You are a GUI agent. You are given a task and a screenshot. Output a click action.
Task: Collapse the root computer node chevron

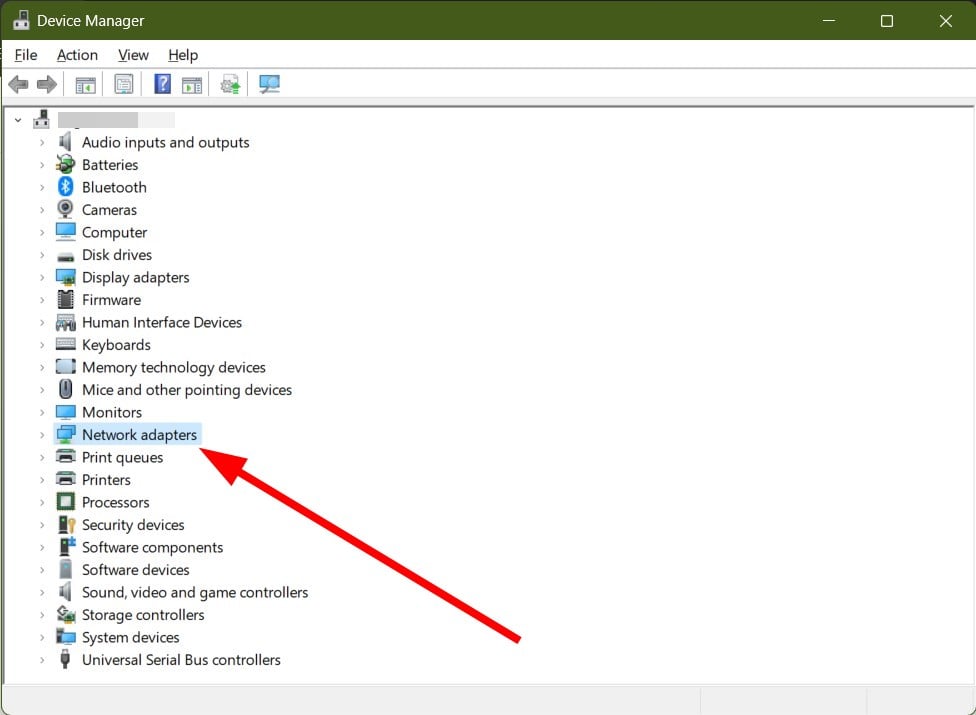(x=18, y=119)
